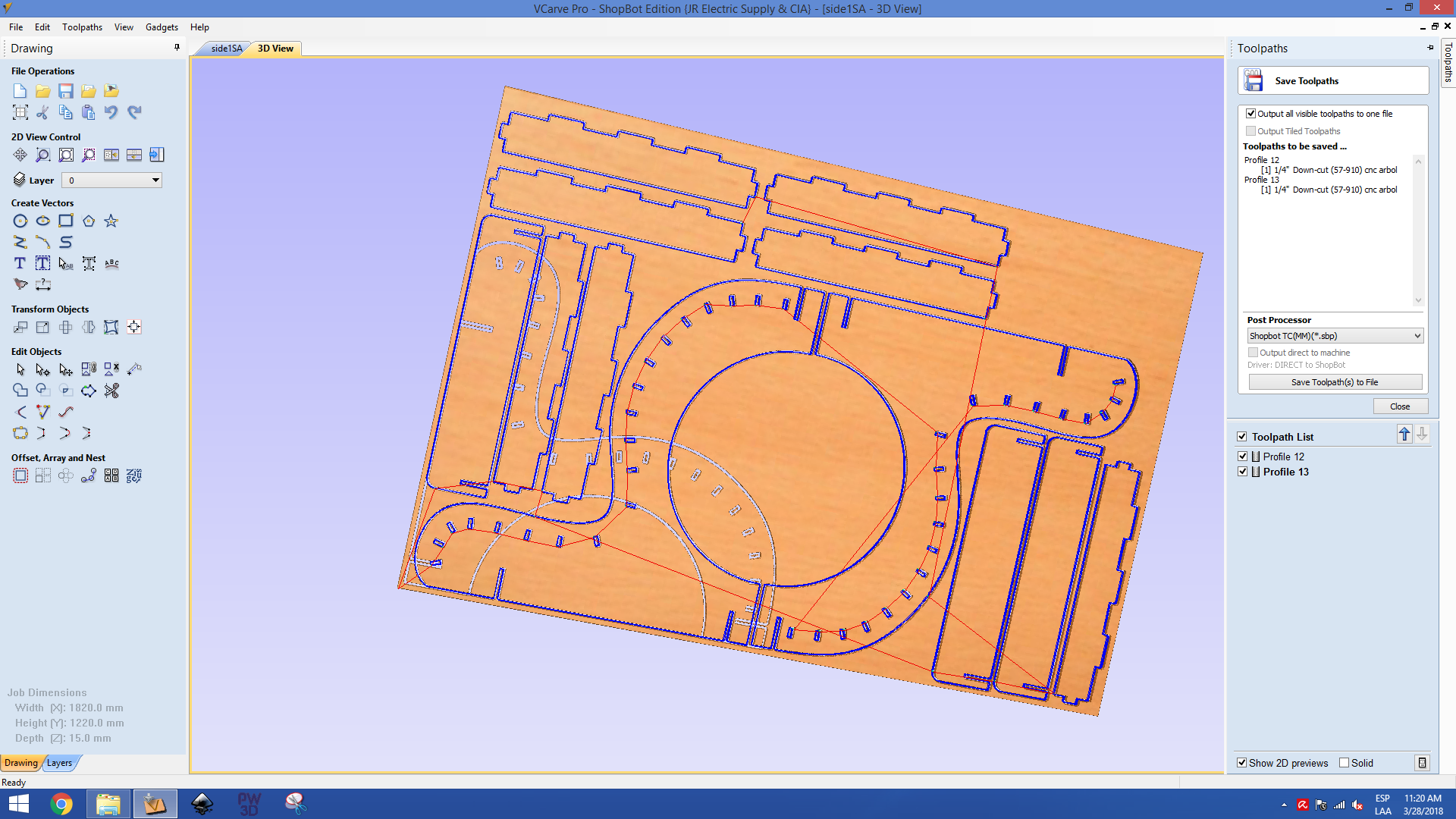
Task: Hide Profile 12 toolpath checkbox
Action: pyautogui.click(x=1242, y=457)
